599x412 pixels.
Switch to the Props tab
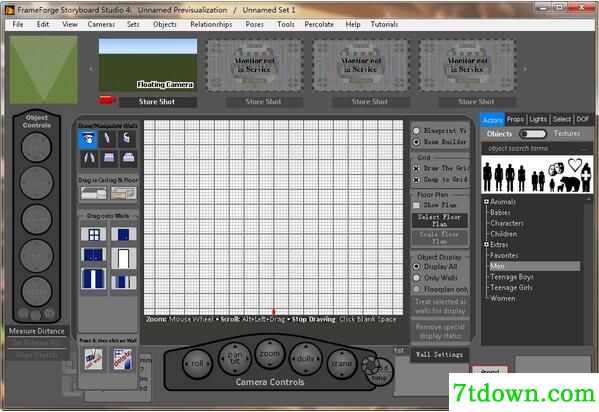515,119
